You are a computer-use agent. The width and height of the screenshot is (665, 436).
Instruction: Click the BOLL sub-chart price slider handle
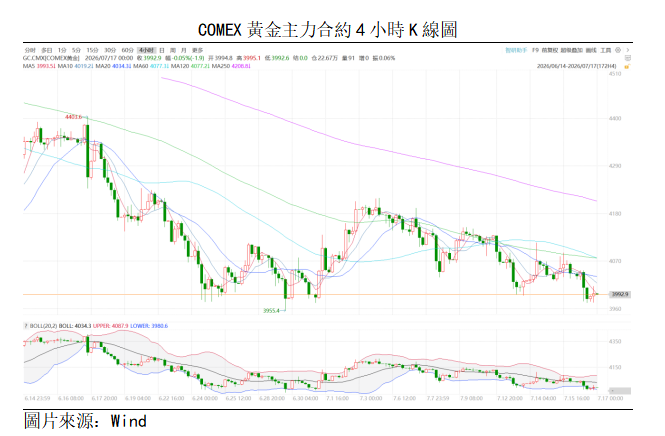click(x=620, y=391)
